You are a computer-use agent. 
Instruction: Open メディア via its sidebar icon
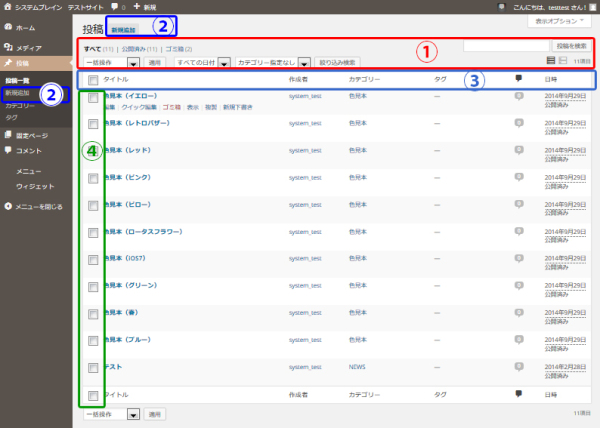pyautogui.click(x=9, y=47)
